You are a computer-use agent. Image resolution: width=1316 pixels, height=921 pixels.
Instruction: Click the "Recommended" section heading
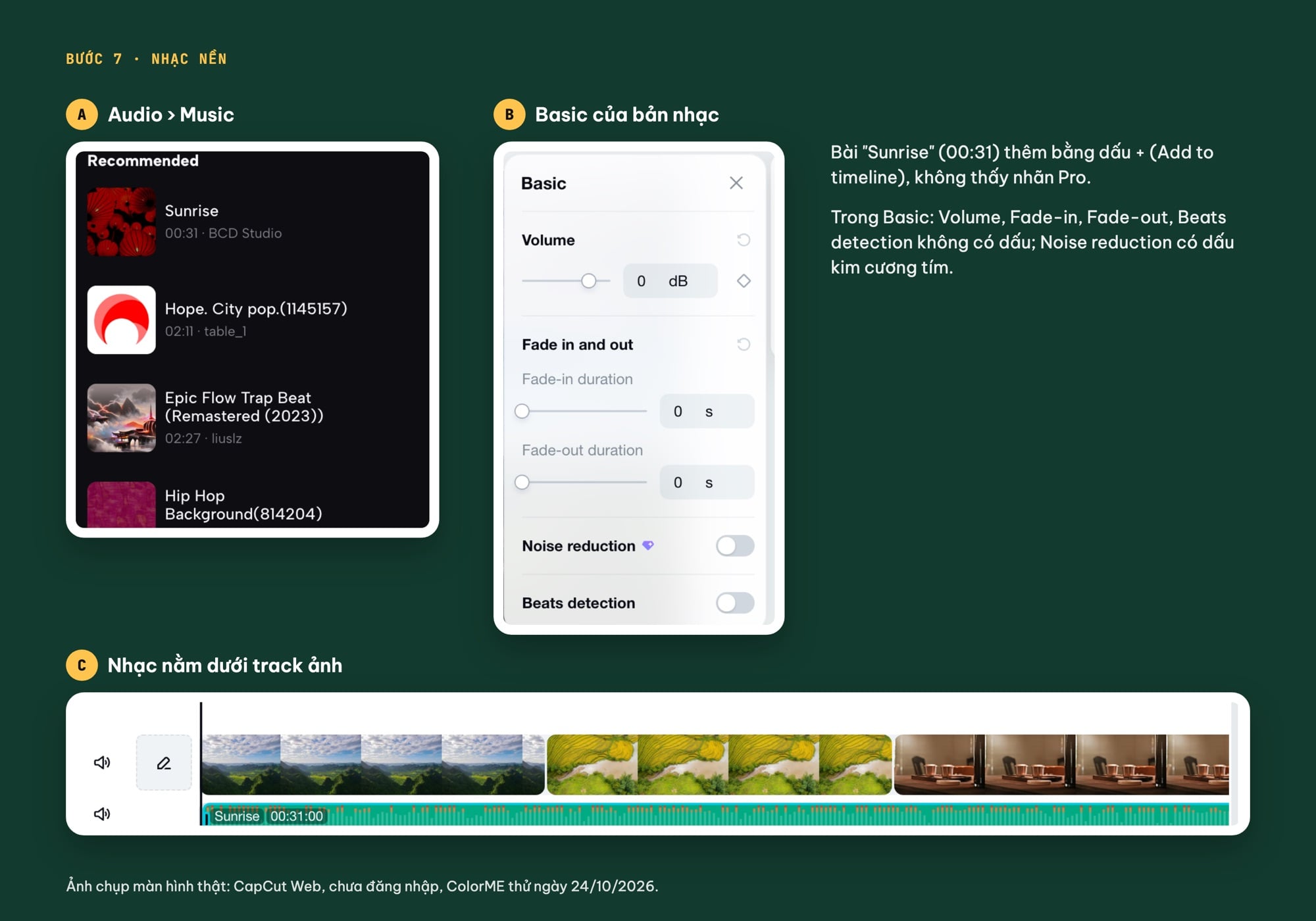pyautogui.click(x=143, y=161)
